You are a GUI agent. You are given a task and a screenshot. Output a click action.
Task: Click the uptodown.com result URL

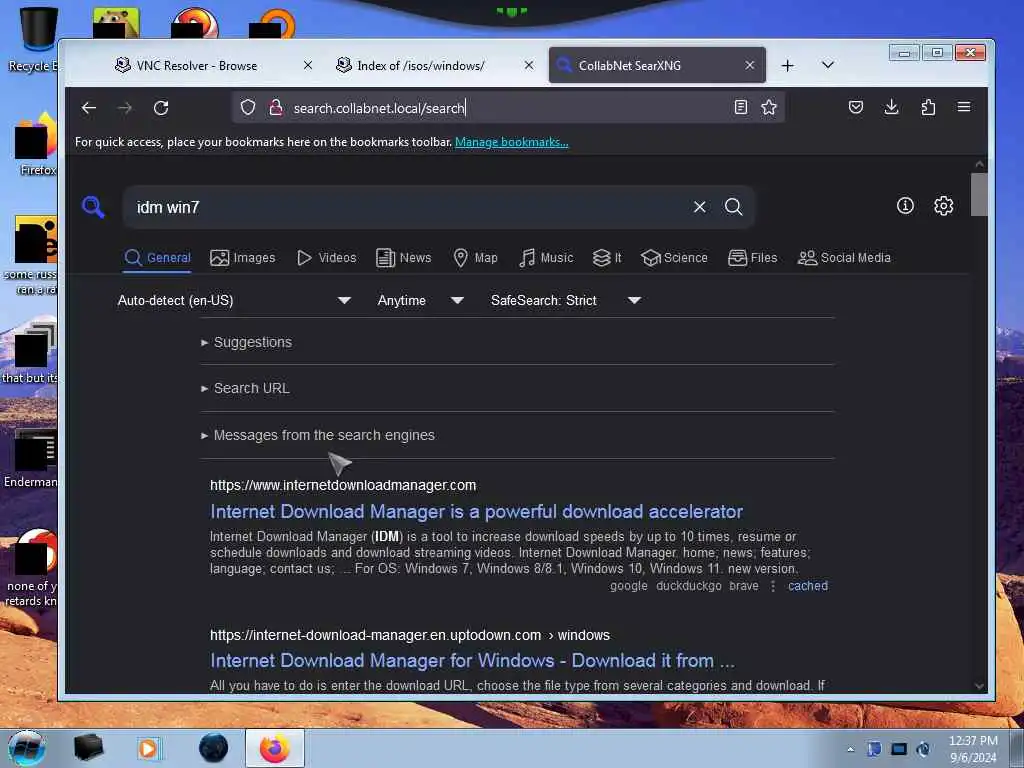click(409, 635)
